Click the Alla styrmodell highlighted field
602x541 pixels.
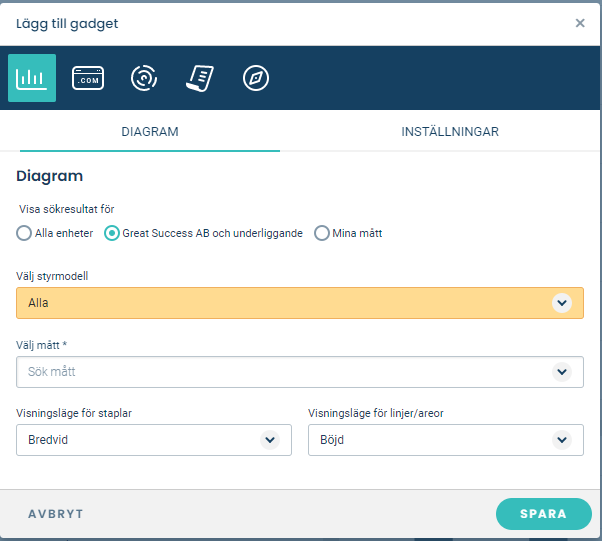tap(300, 303)
